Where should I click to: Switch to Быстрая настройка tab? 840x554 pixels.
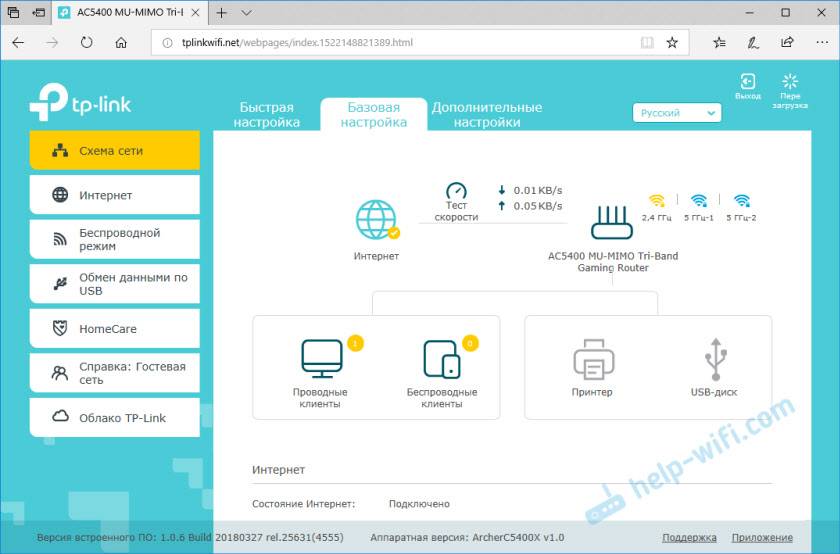[x=267, y=115]
